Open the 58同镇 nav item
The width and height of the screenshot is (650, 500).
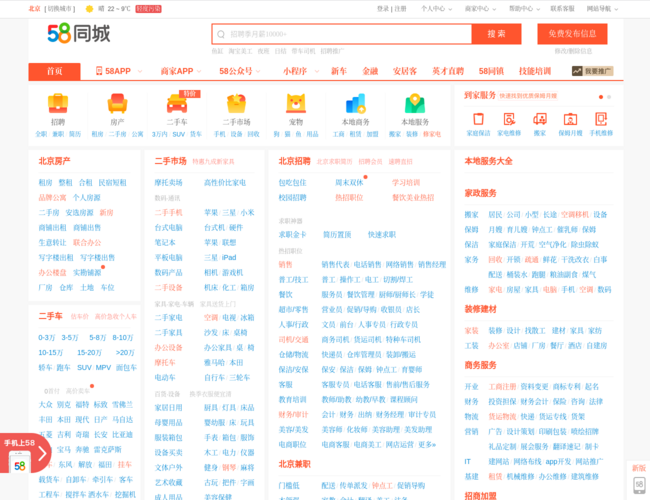491,71
